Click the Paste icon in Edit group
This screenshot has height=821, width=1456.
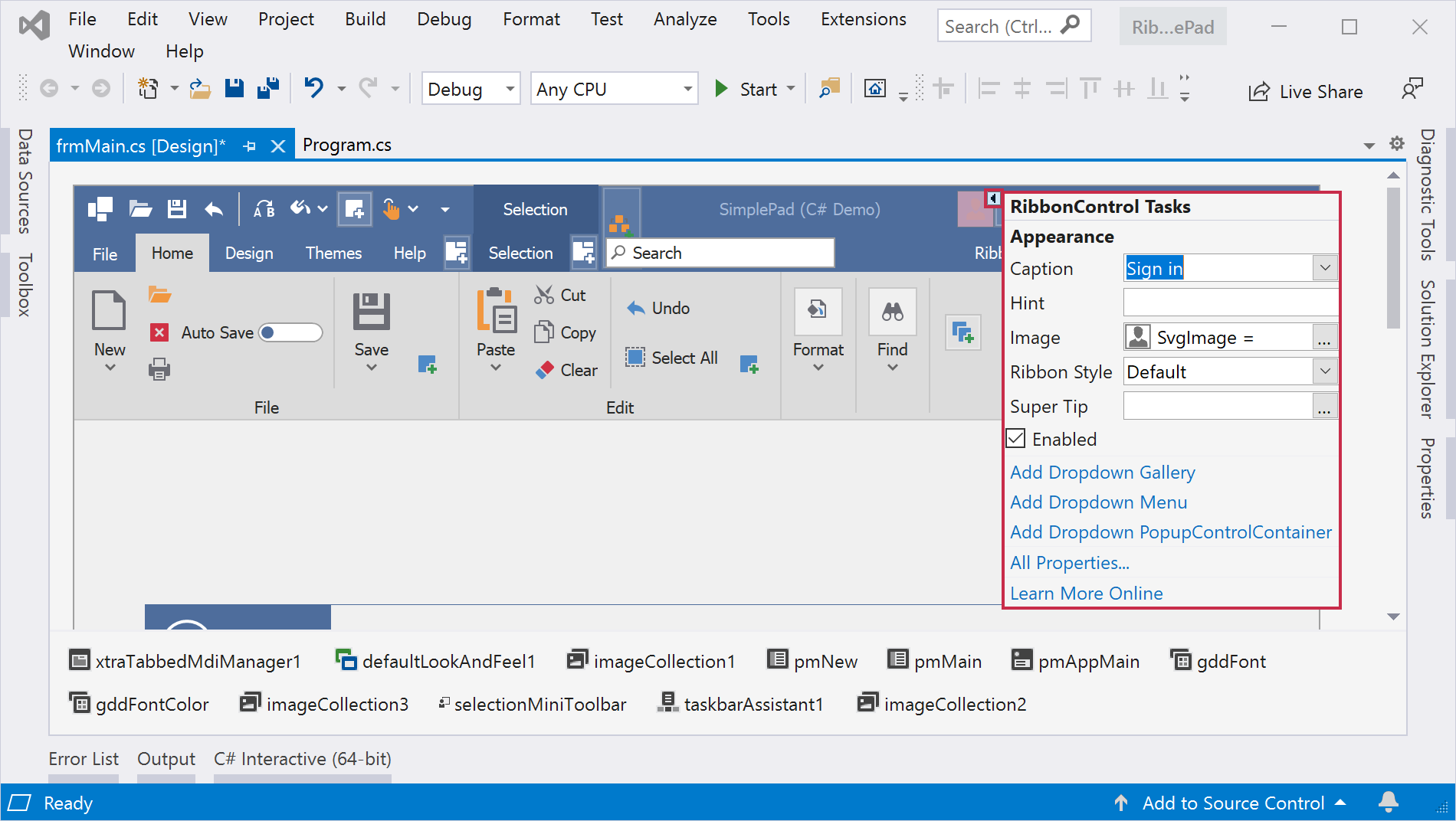[496, 311]
